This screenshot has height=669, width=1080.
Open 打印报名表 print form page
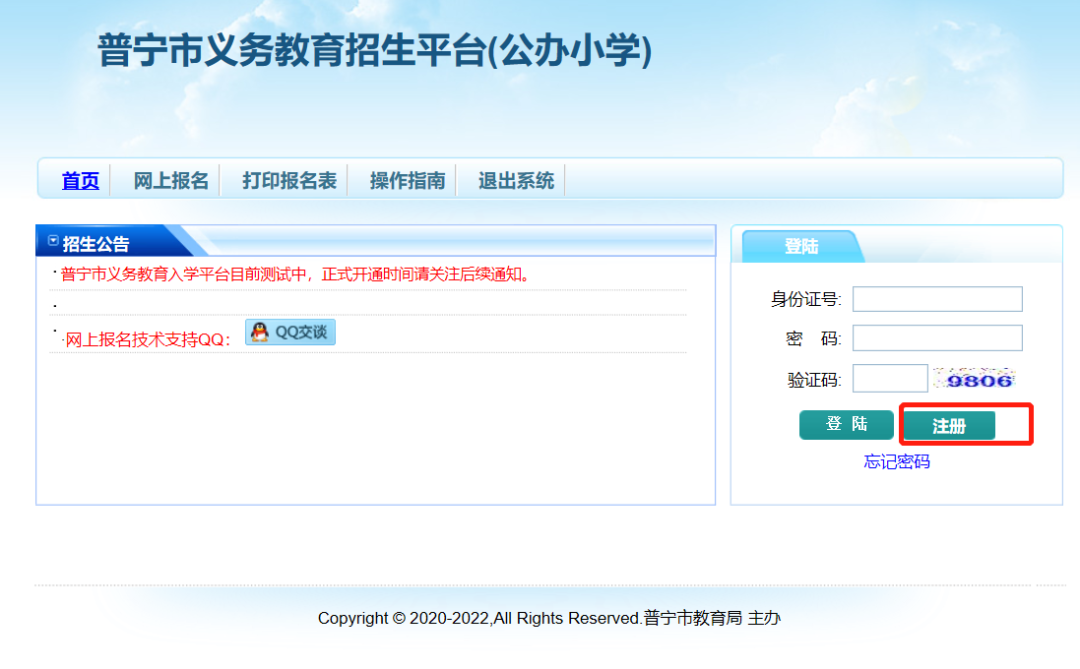click(289, 181)
